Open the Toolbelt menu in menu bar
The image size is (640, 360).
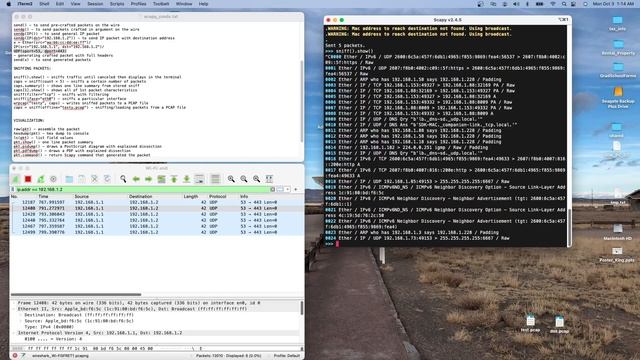tap(161, 4)
